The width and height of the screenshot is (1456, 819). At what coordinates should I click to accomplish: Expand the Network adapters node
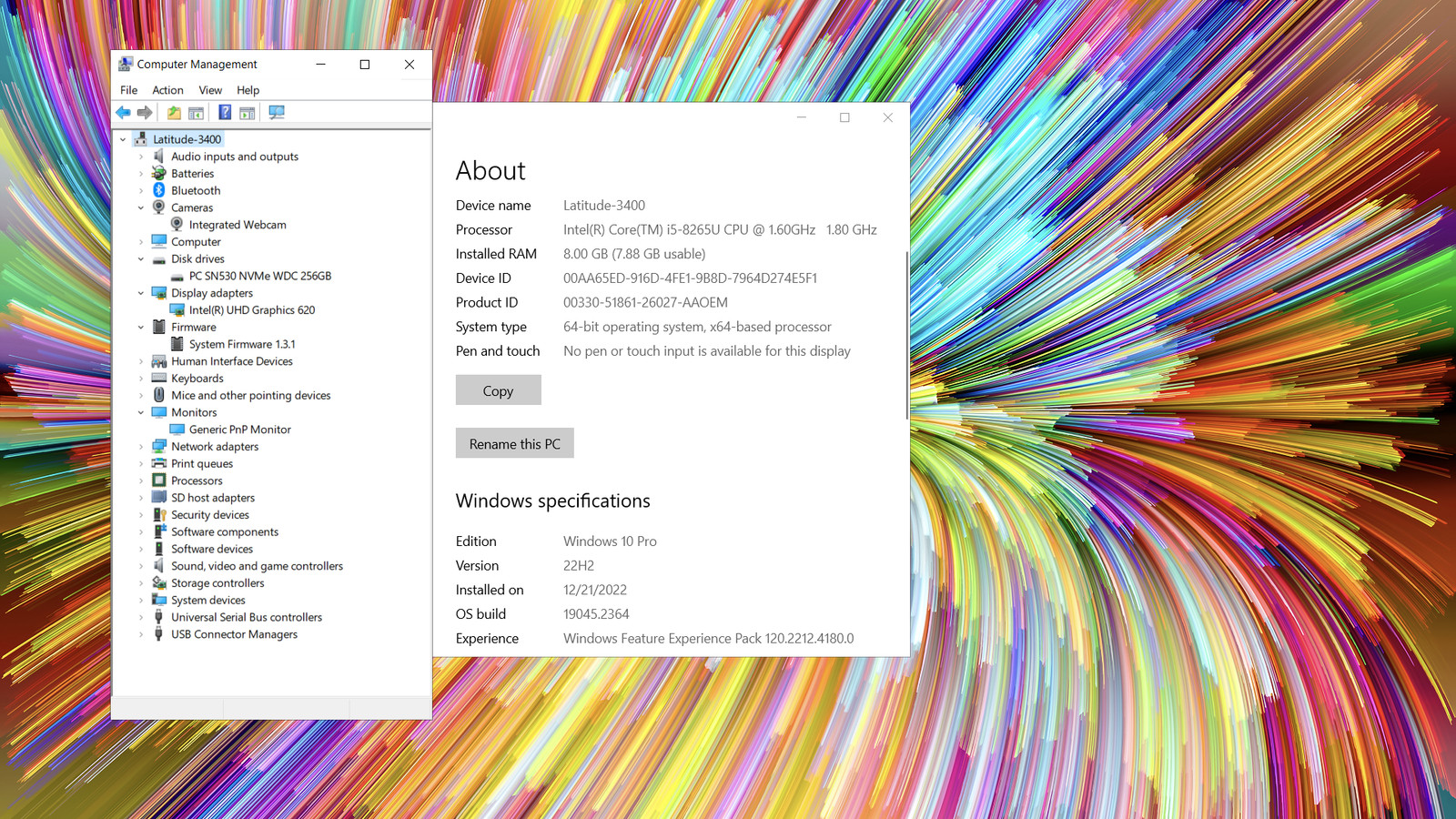coord(141,447)
